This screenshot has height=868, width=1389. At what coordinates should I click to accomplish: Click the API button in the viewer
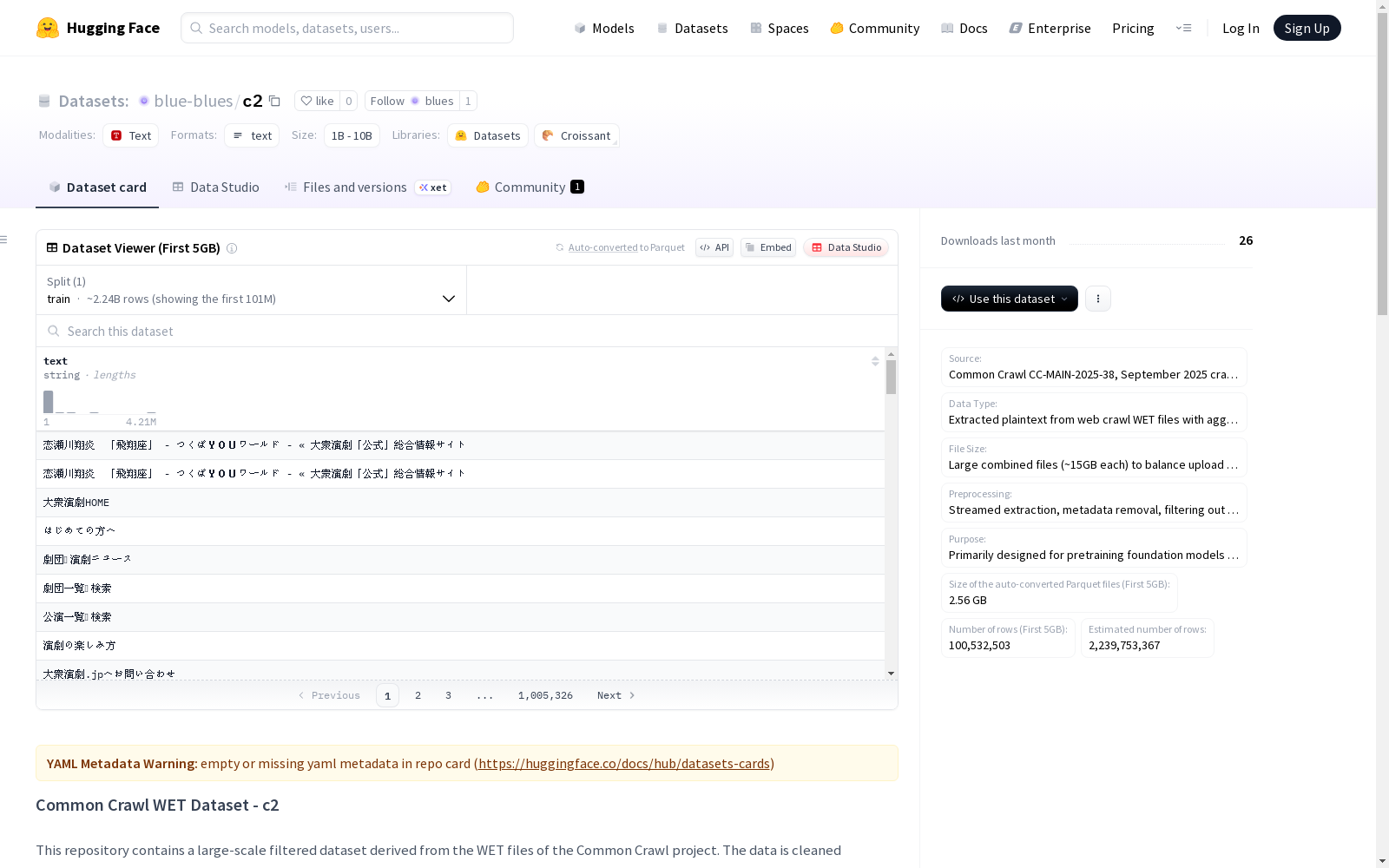tap(714, 247)
